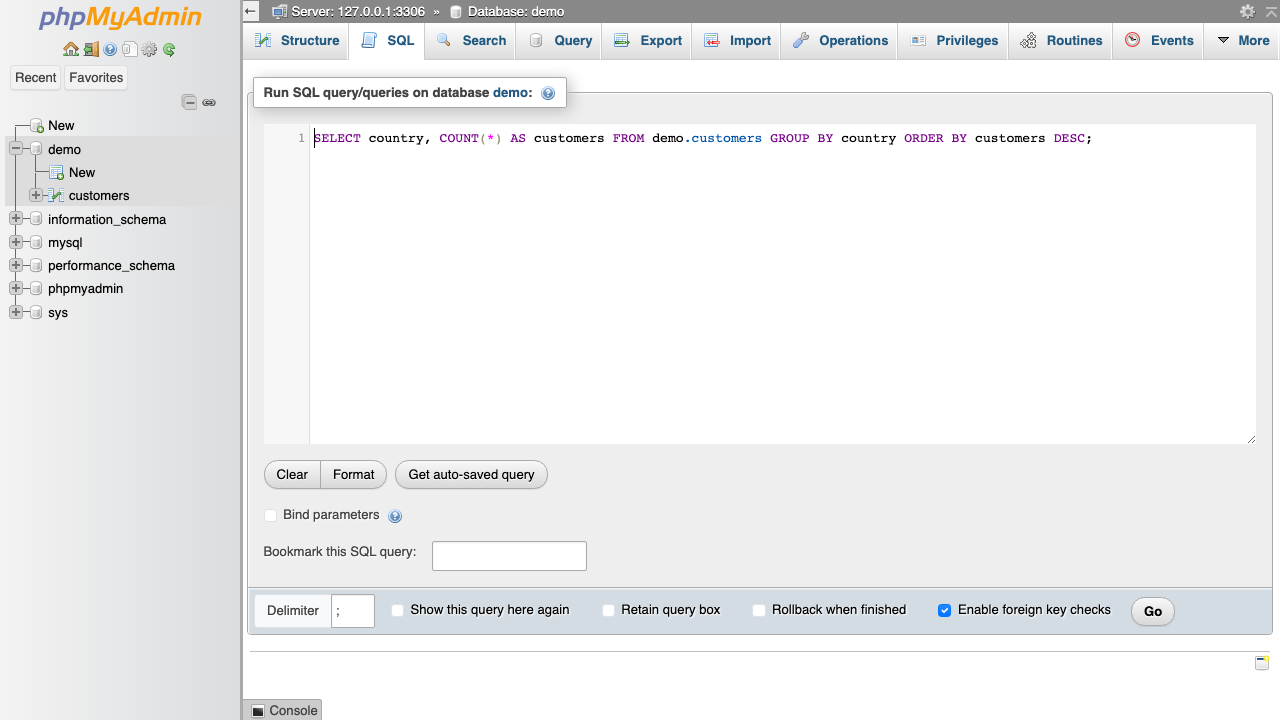Expand the phpmyadmin database node
Screen dimensions: 1280x720
pos(16,288)
